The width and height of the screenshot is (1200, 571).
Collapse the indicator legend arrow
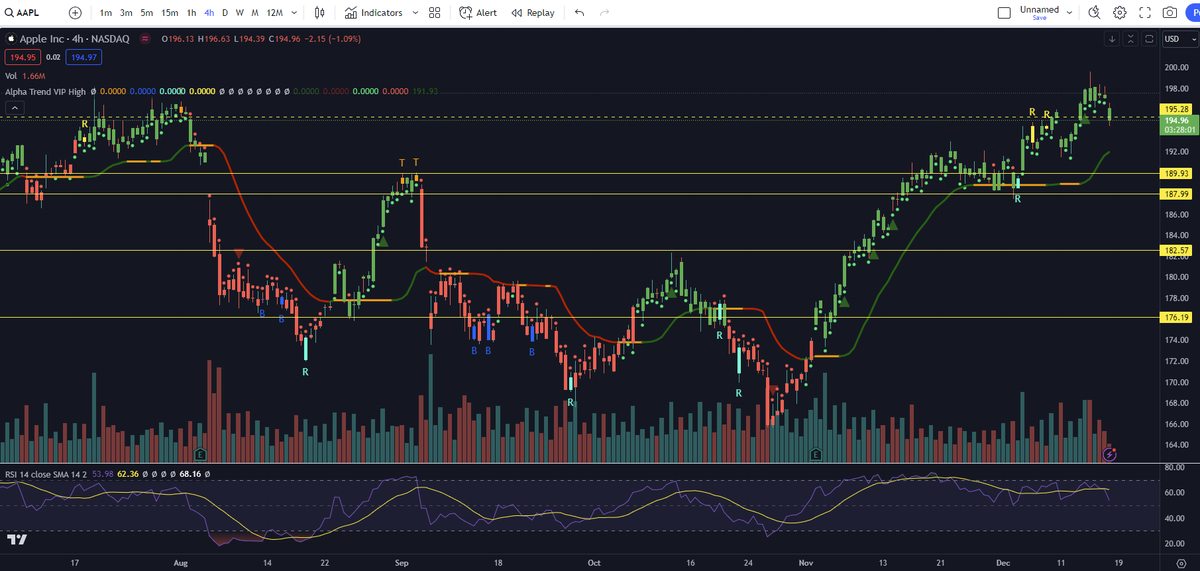tap(14, 107)
